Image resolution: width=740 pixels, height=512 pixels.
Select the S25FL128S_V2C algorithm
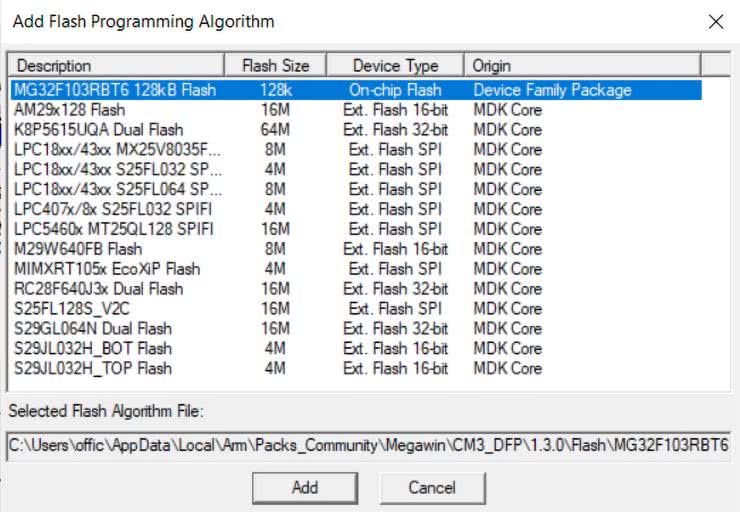[70, 309]
